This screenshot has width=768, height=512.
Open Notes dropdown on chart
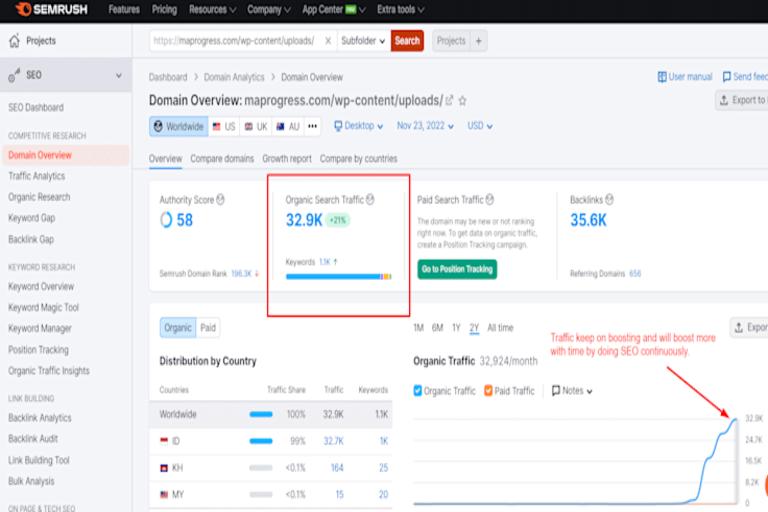(572, 390)
